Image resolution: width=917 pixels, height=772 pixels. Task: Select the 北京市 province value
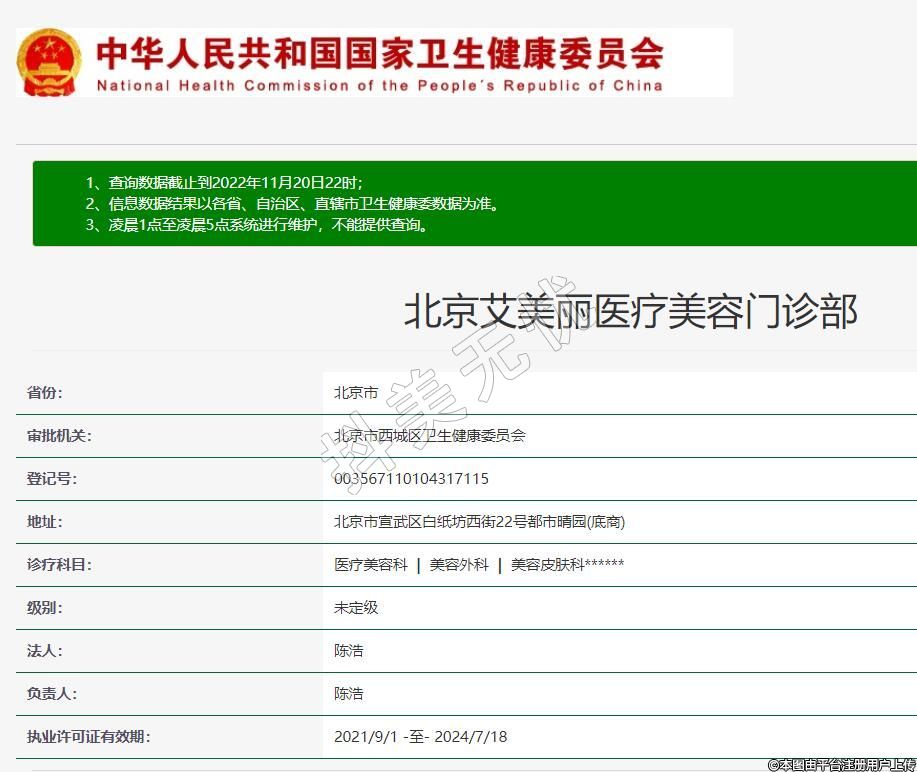356,393
